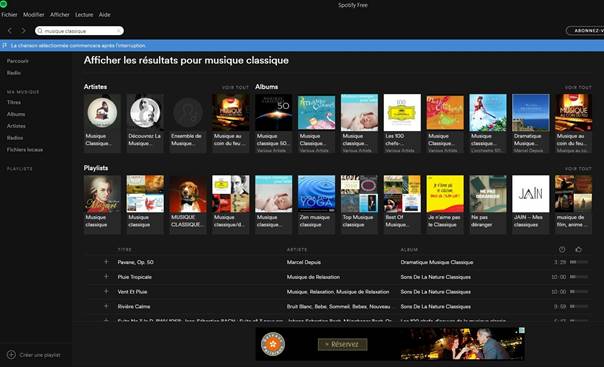Click the search magnifier icon
The width and height of the screenshot is (604, 367).
coord(40,30)
